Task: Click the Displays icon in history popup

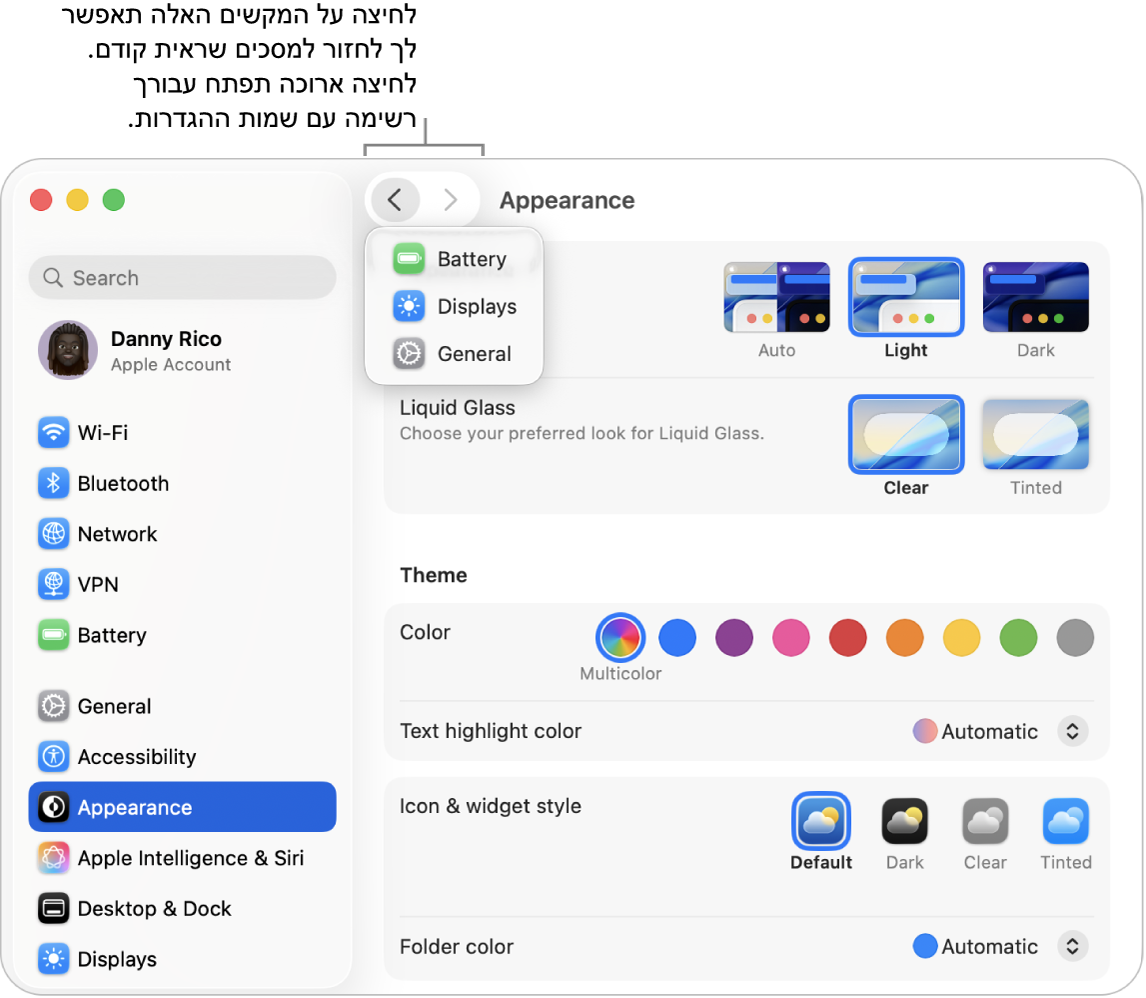Action: coord(409,306)
